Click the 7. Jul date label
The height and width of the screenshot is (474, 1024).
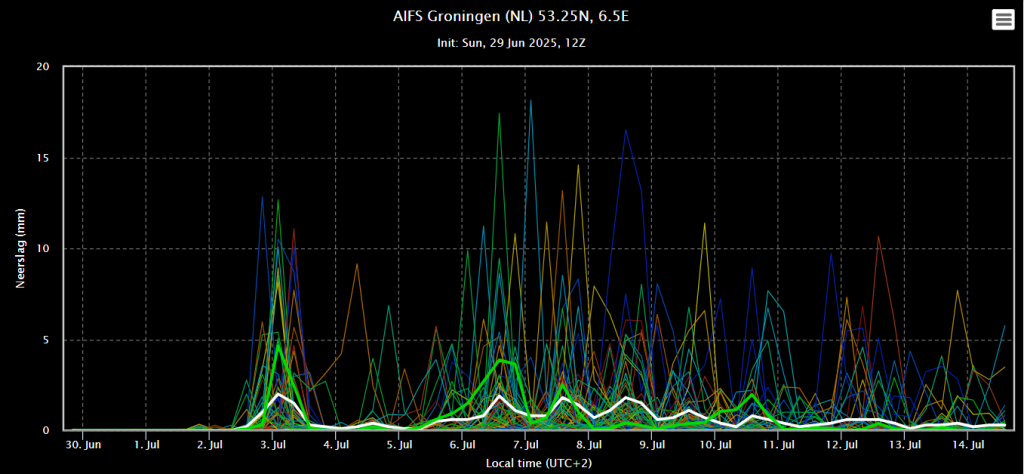tap(526, 445)
